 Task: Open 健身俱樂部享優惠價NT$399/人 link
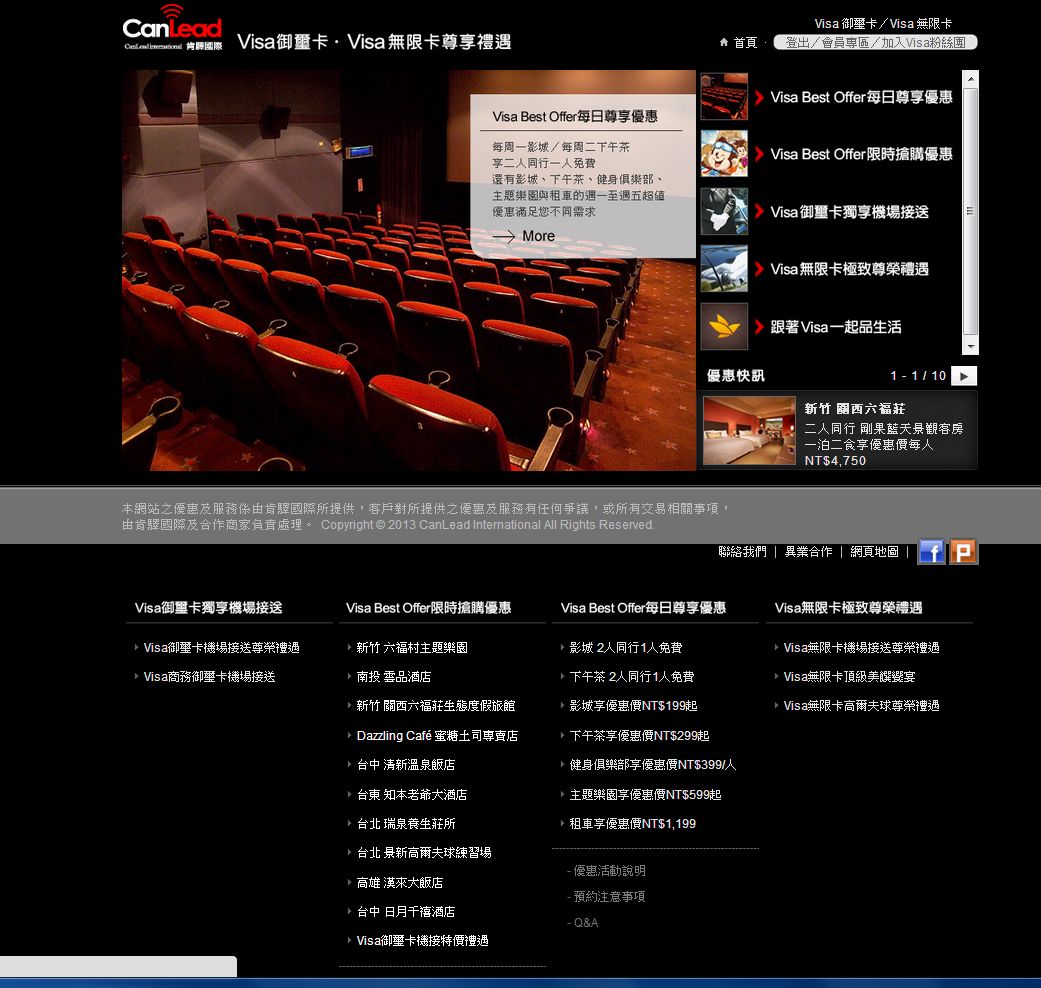pyautogui.click(x=653, y=765)
